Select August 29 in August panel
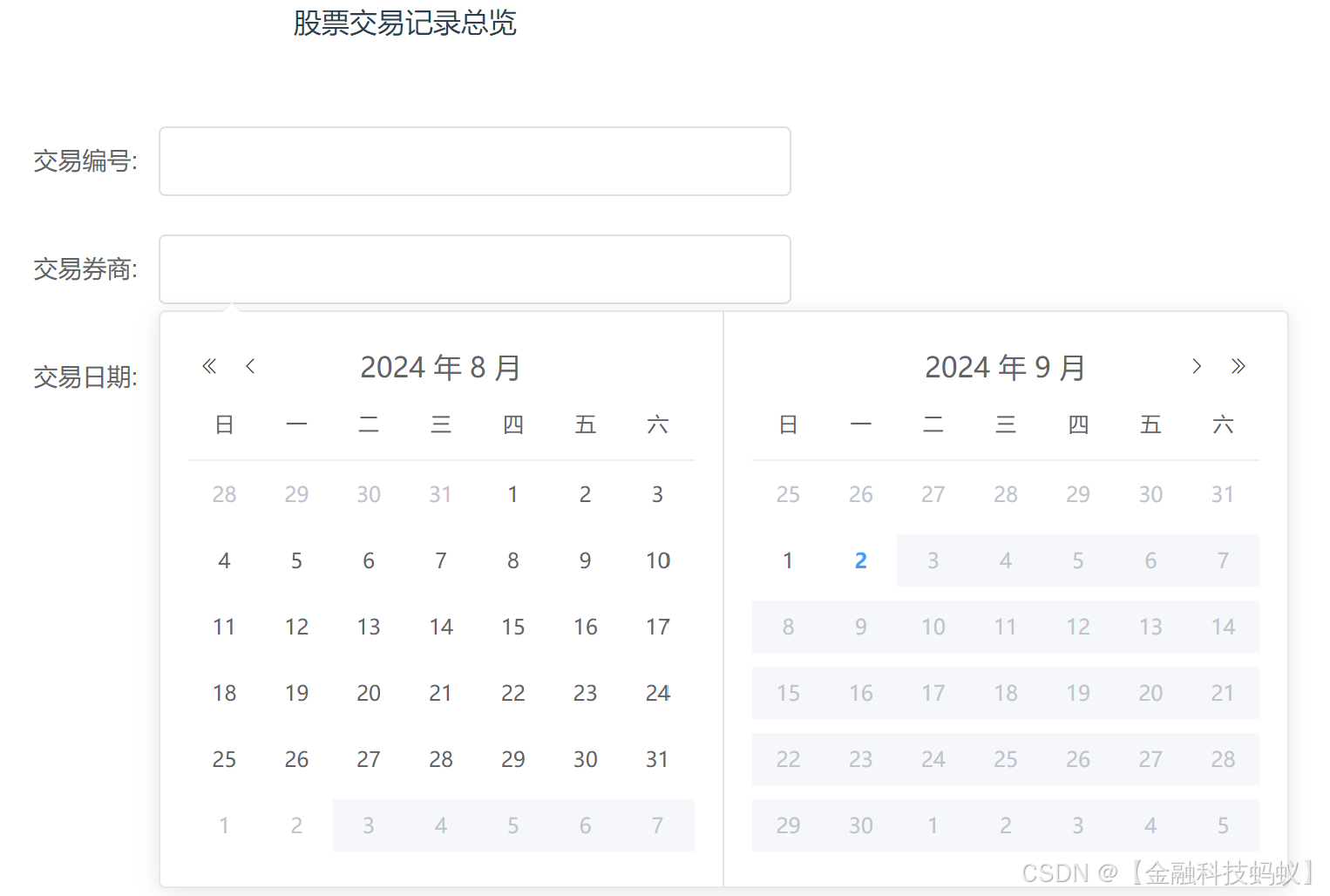The height and width of the screenshot is (896, 1330). coord(513,759)
